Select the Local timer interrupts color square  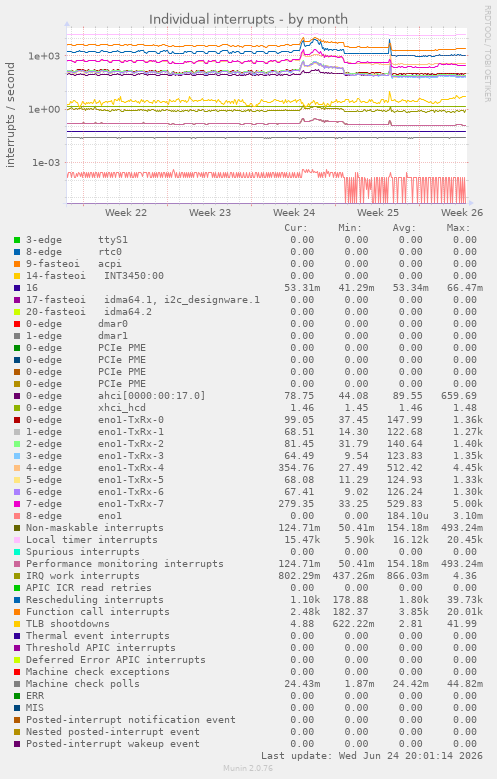17,540
